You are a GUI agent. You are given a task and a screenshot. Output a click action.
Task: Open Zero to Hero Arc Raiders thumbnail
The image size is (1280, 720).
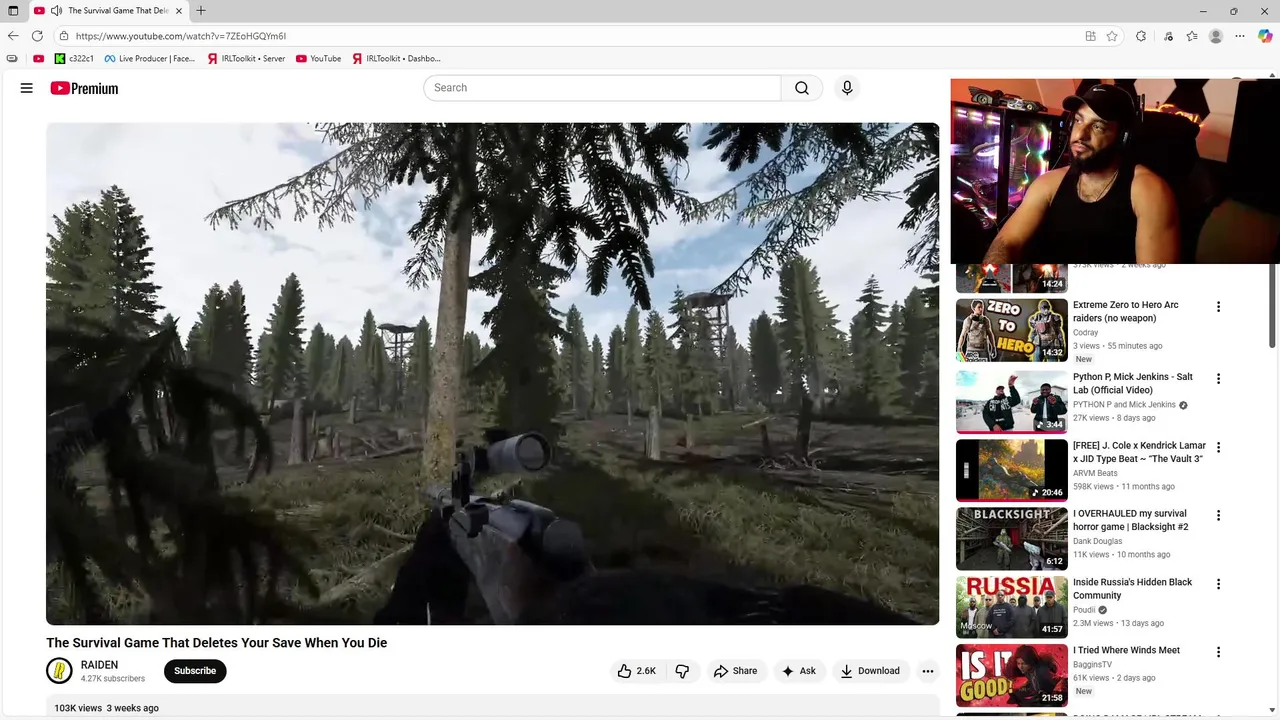tap(1011, 330)
